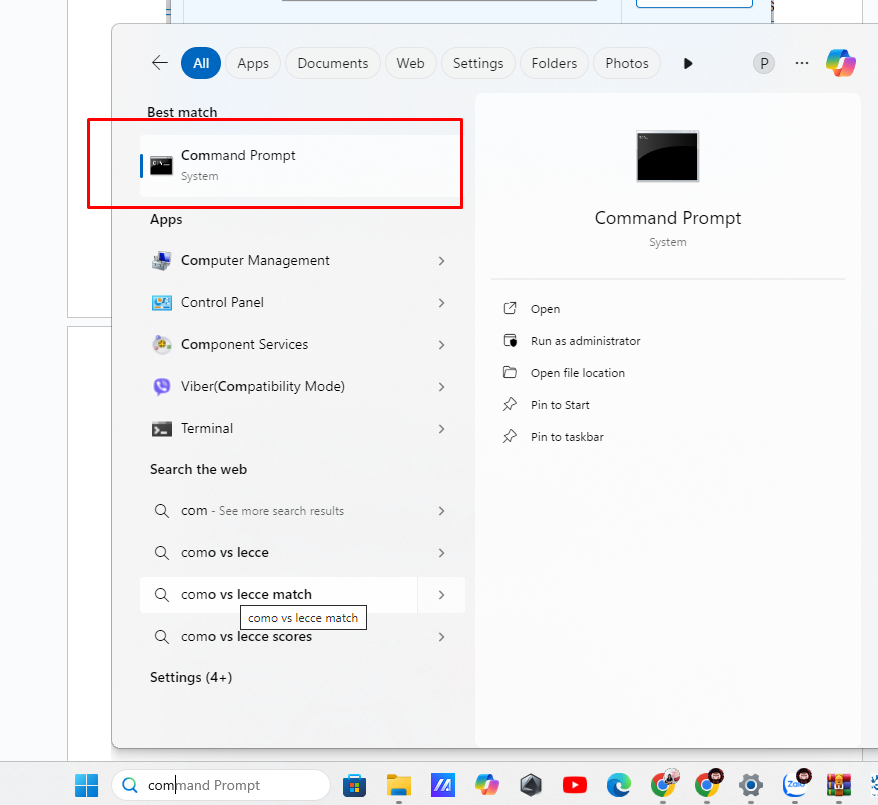878x805 pixels.
Task: Click the P profile avatar
Action: (764, 63)
